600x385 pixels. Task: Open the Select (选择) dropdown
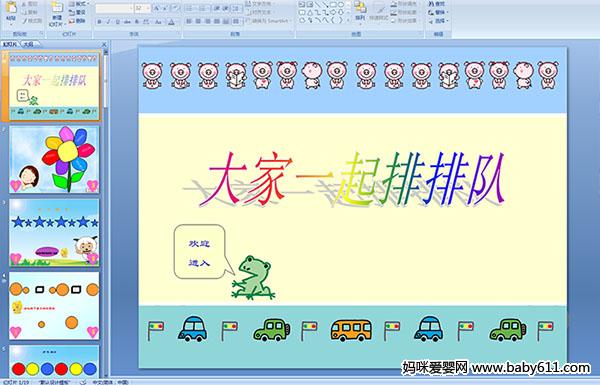tap(438, 21)
